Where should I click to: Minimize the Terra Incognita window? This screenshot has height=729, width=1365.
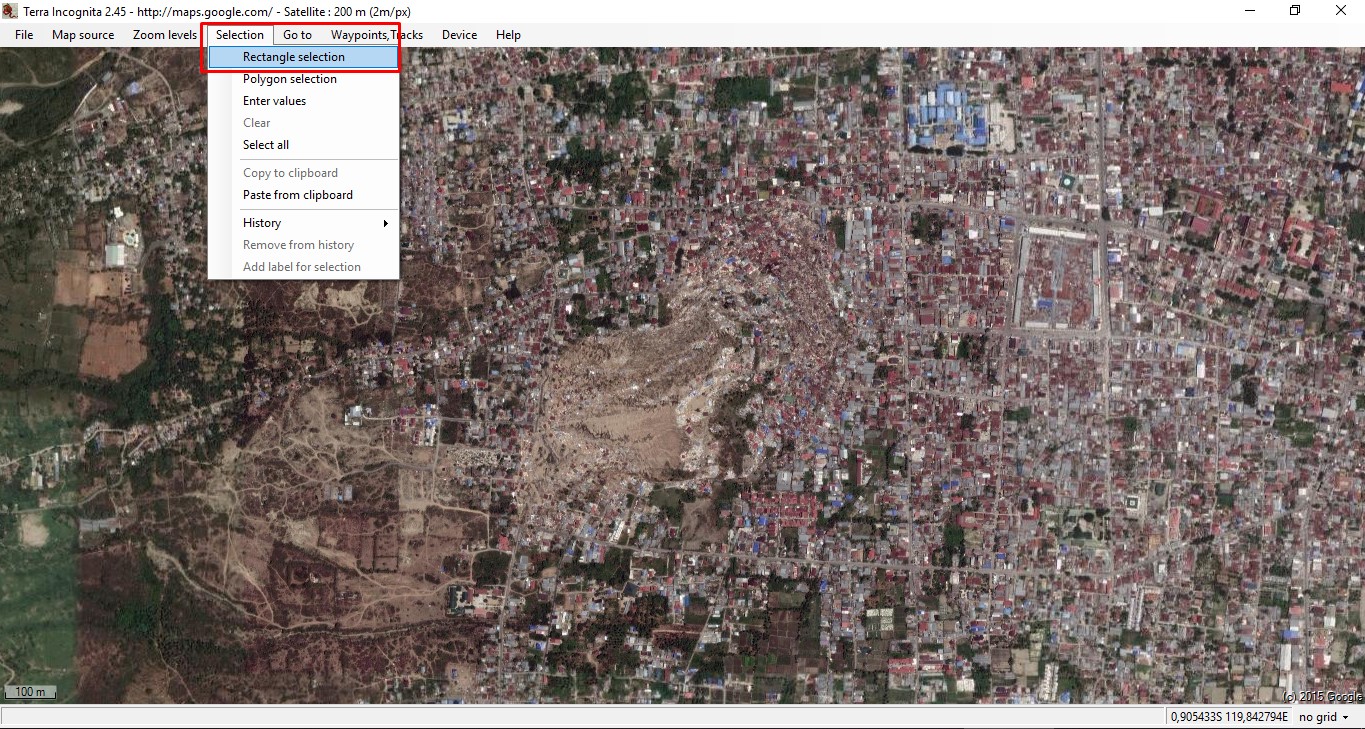(1250, 11)
